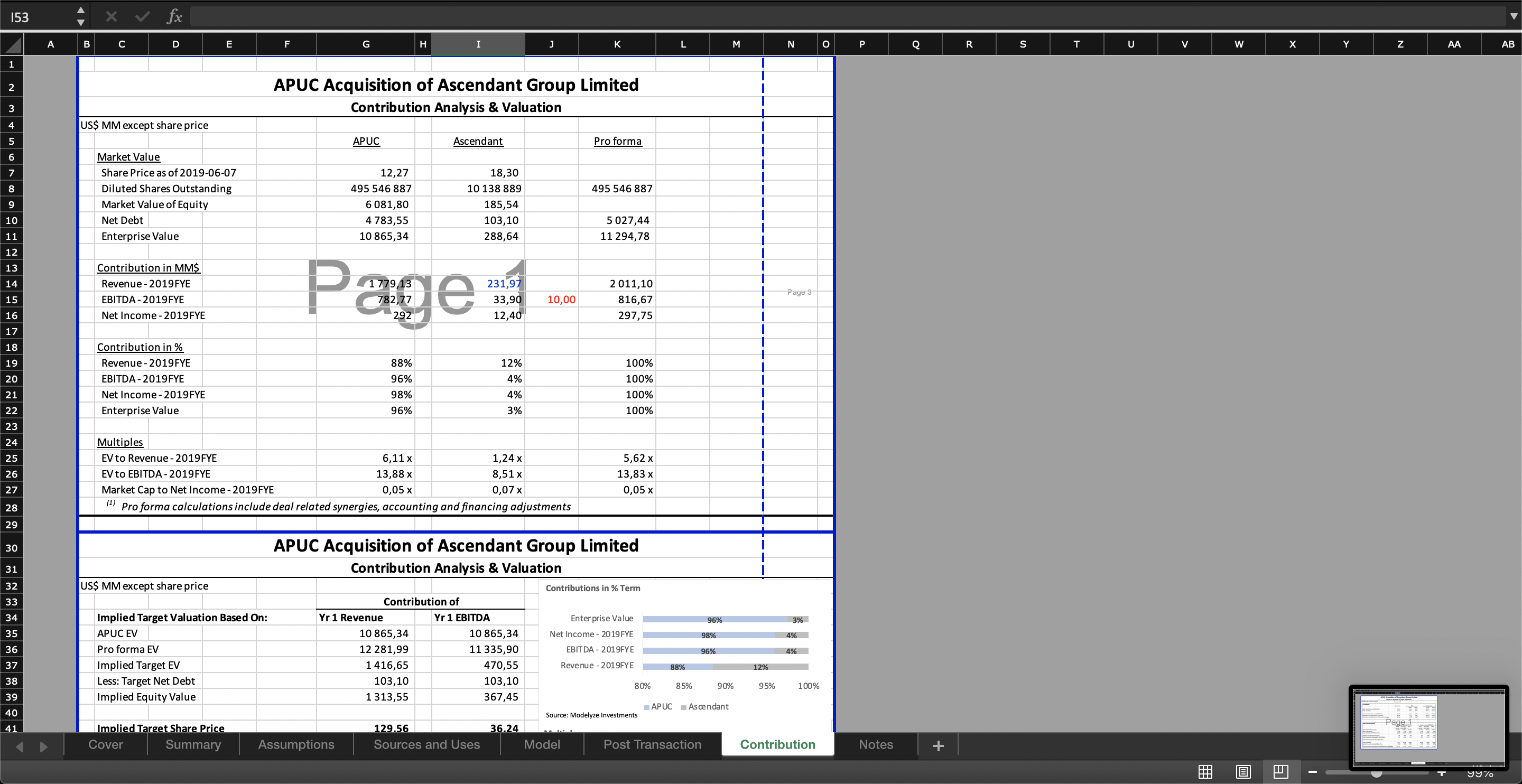The image size is (1522, 784).
Task: Click the 99% zoom level text
Action: pyautogui.click(x=1480, y=773)
